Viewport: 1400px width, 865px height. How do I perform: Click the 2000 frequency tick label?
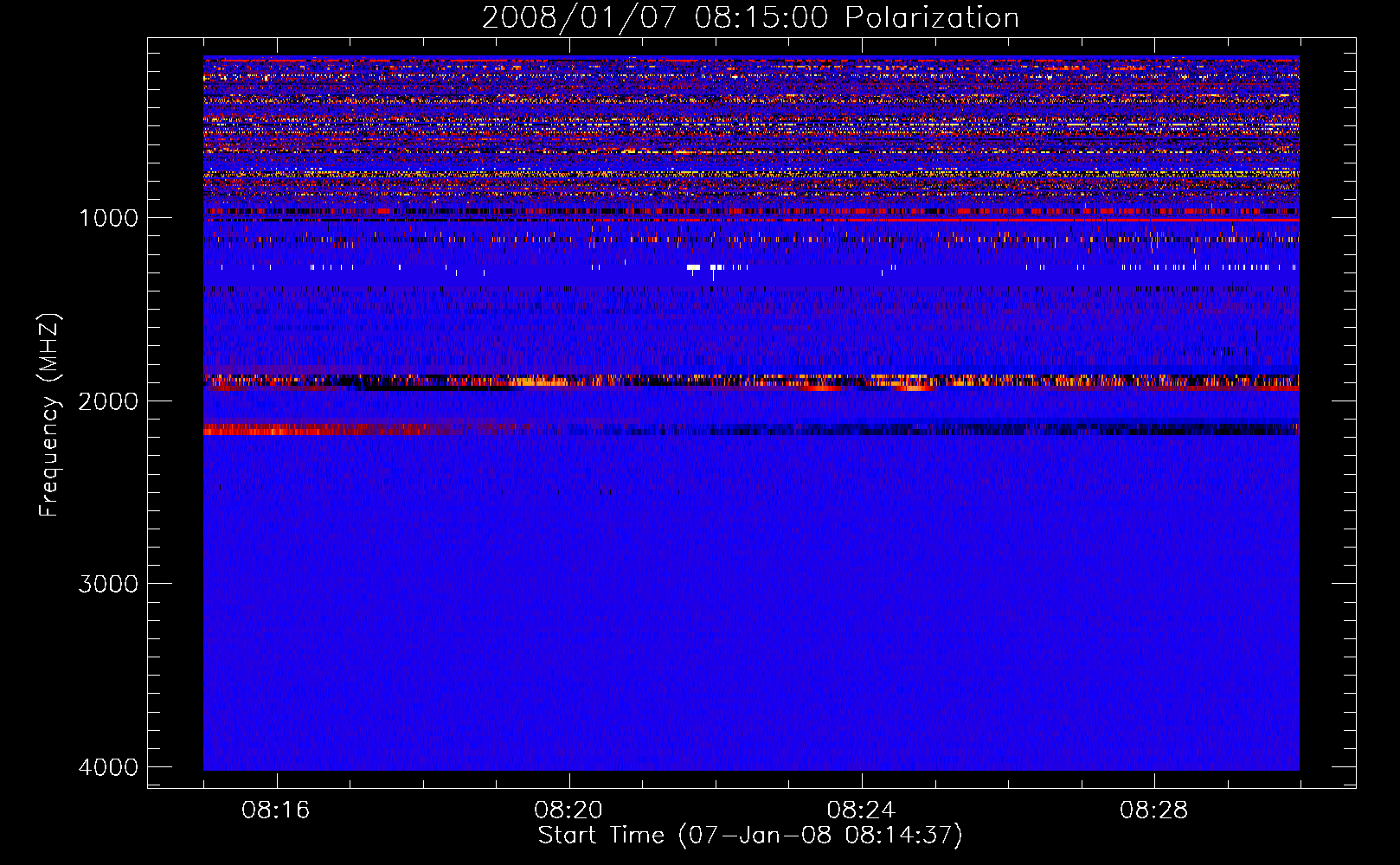108,401
